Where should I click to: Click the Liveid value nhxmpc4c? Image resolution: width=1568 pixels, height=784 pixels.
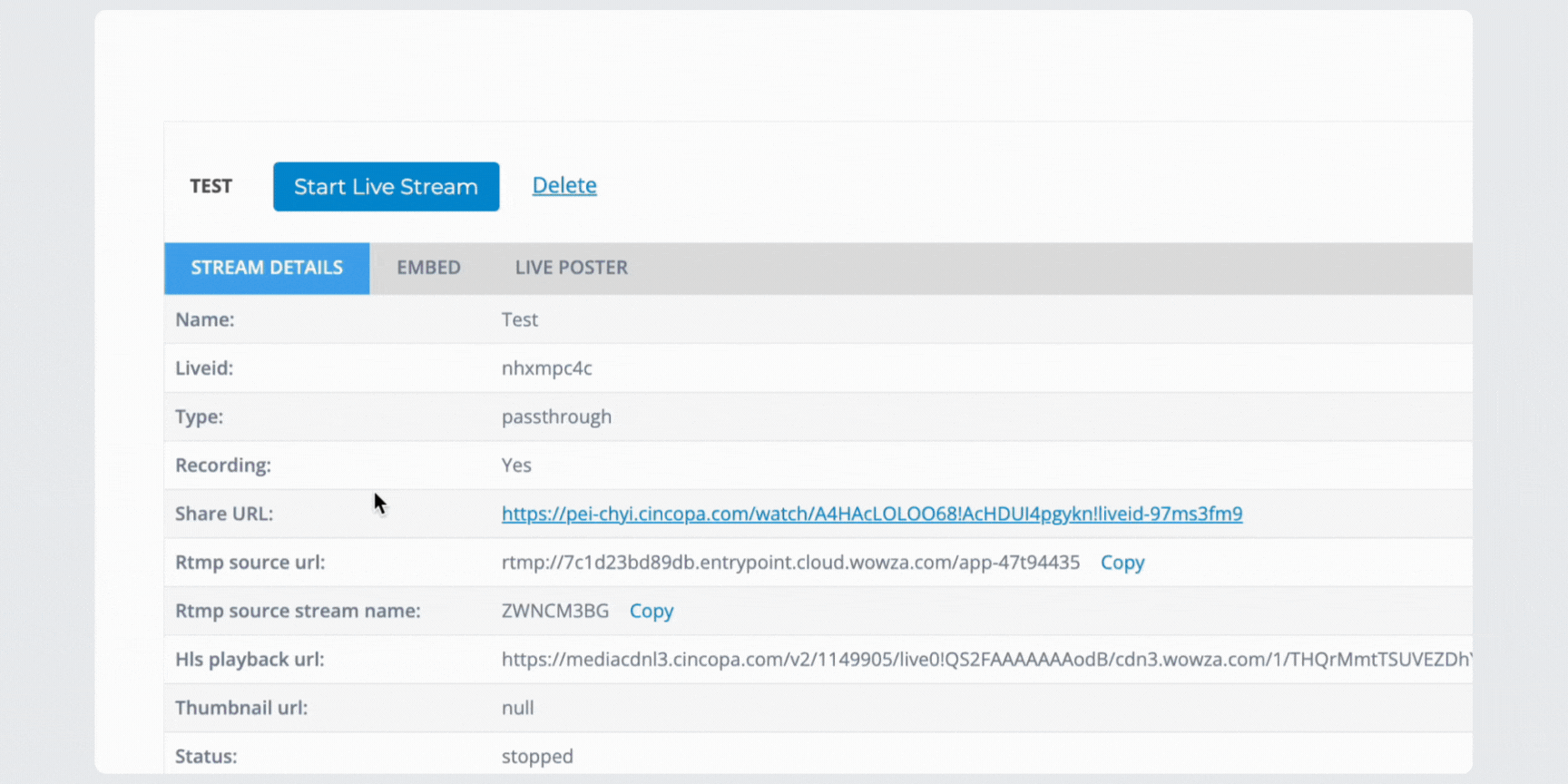click(x=546, y=368)
